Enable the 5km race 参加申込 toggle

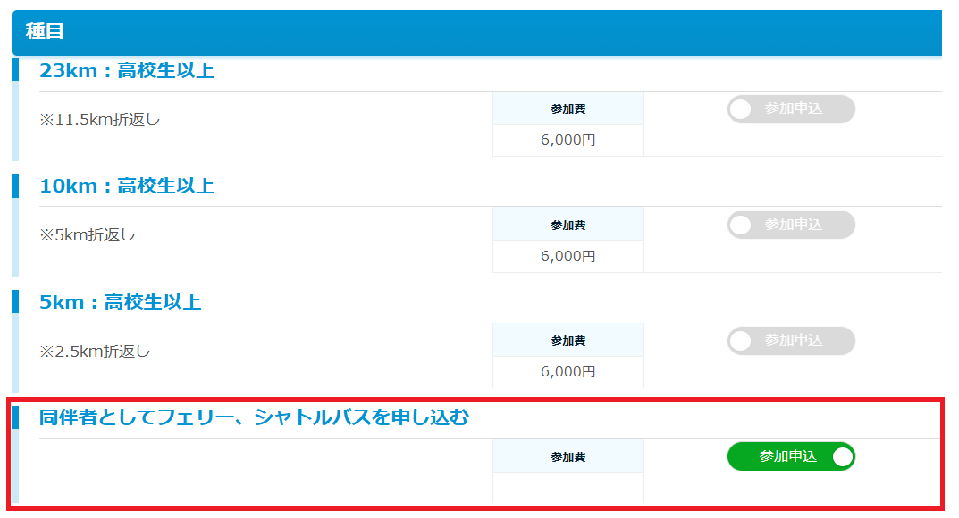(790, 341)
